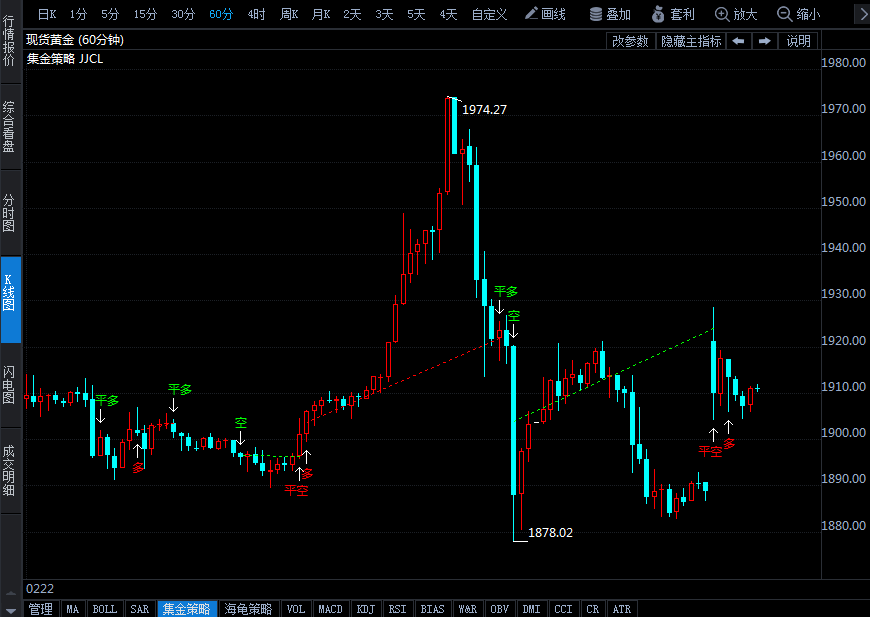The height and width of the screenshot is (617, 870).
Task: Click the left arrow indicator button
Action: pos(739,41)
